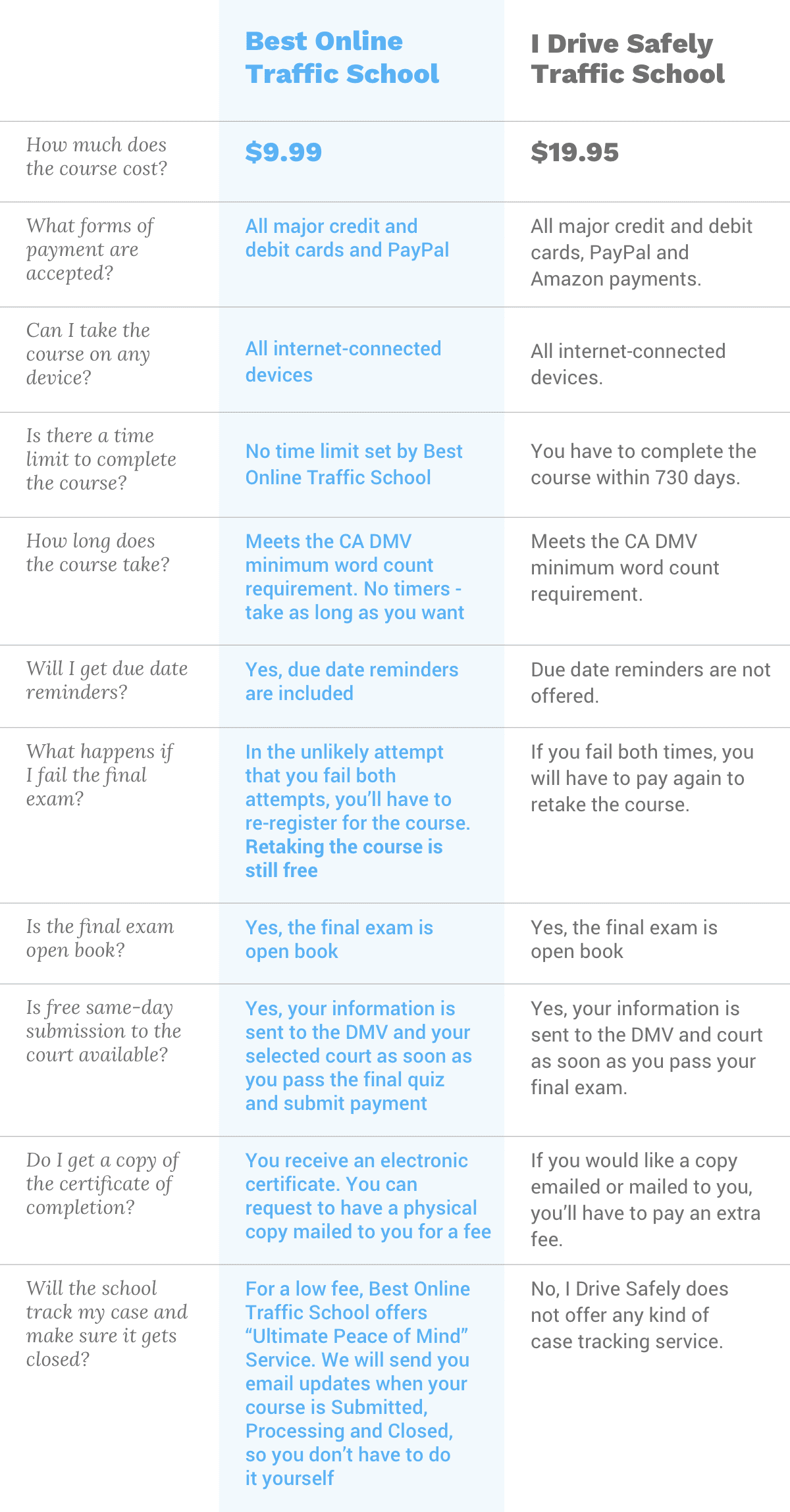This screenshot has width=790, height=1512.
Task: Click the question 'How much does the course cost?'
Action: tap(97, 157)
